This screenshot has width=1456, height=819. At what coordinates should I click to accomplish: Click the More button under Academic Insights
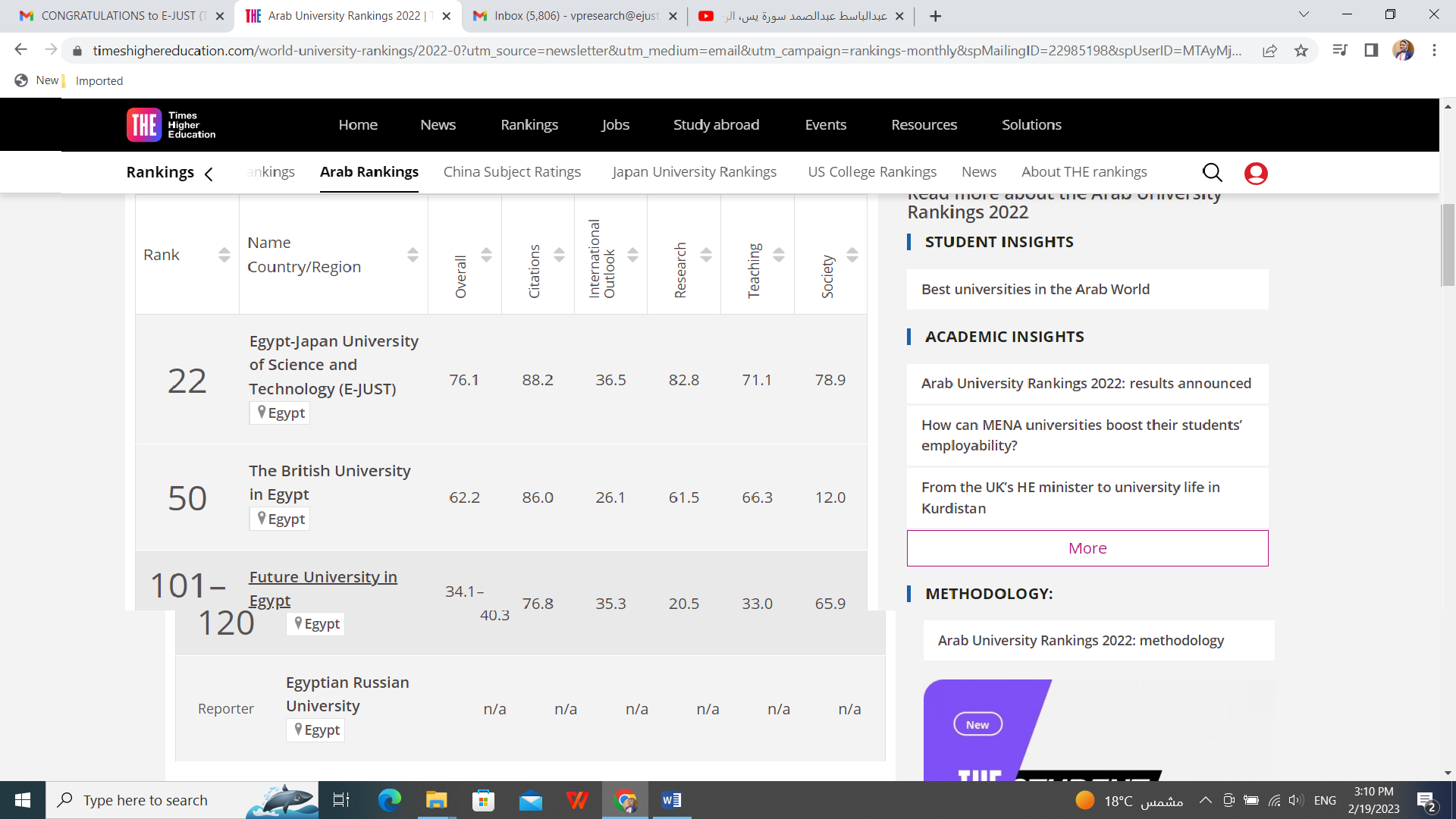[x=1087, y=548]
